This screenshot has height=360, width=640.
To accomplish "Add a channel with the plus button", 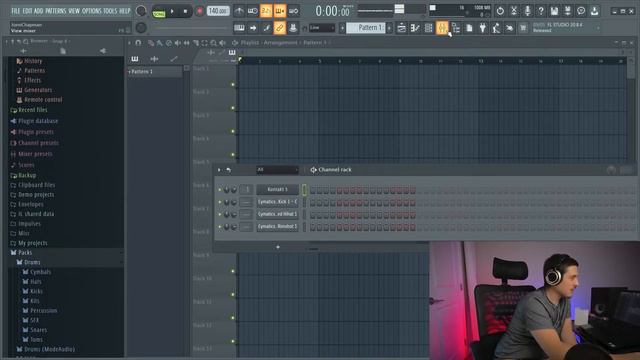I will pos(278,247).
